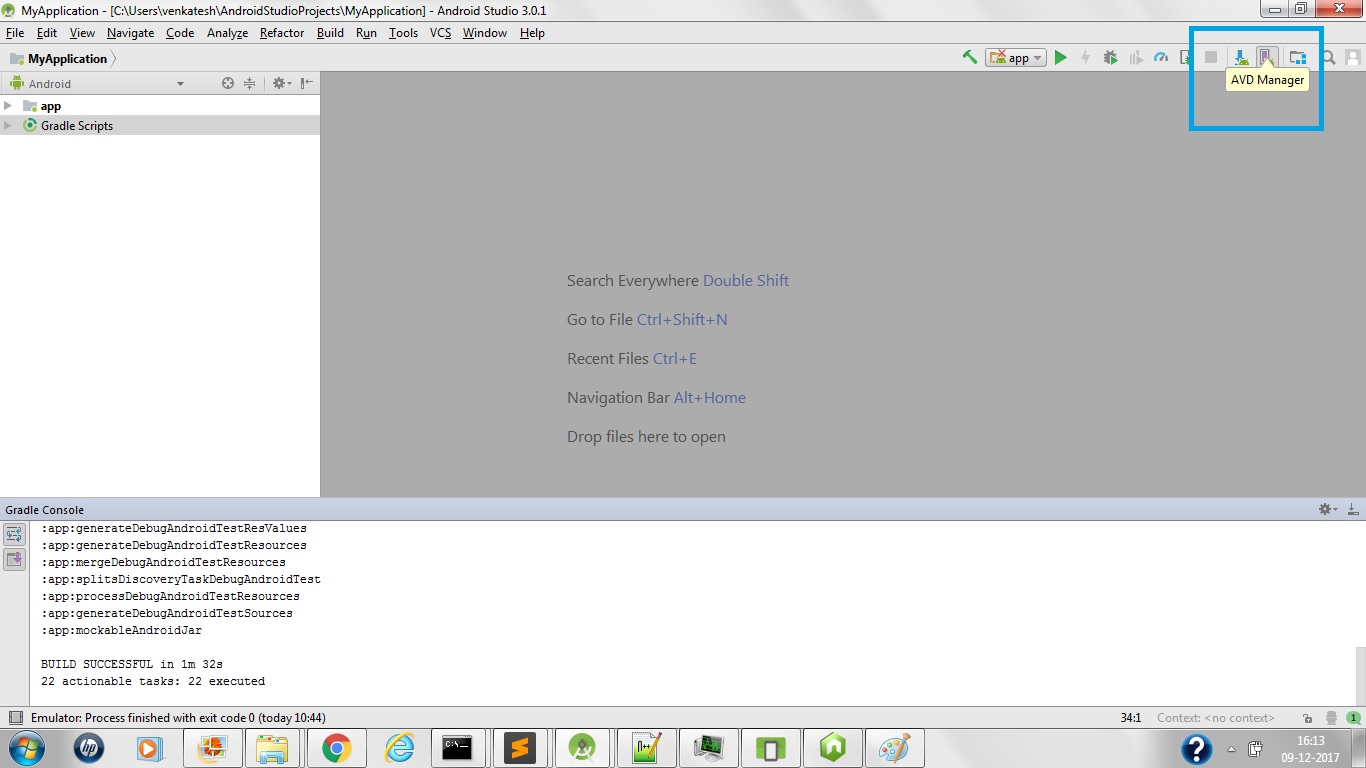Click the green Run app button

1060,58
